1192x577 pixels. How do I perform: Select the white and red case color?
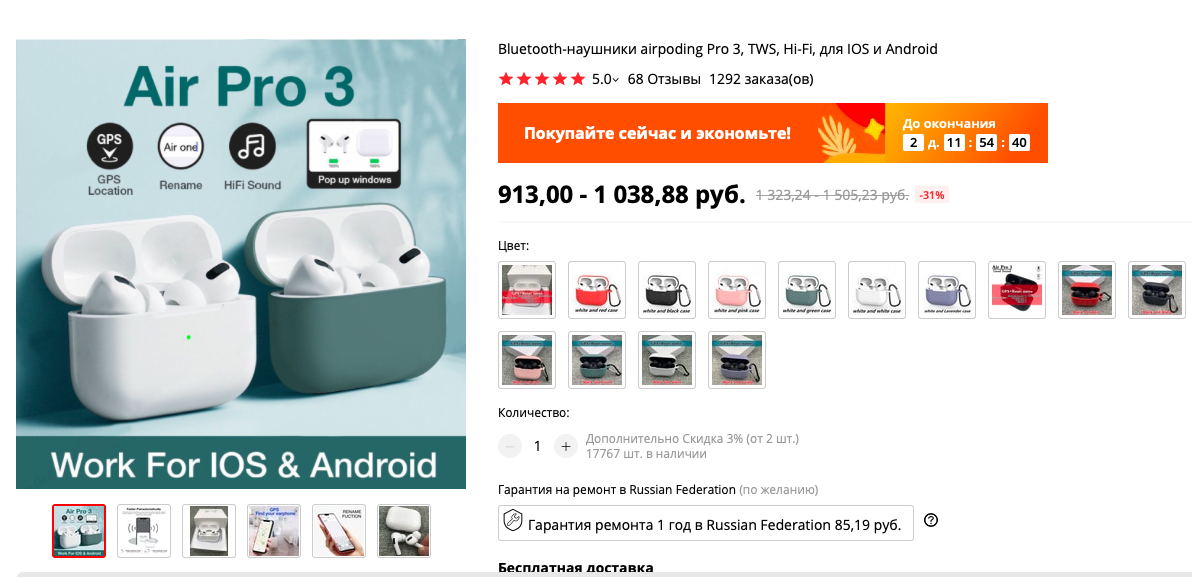(597, 290)
